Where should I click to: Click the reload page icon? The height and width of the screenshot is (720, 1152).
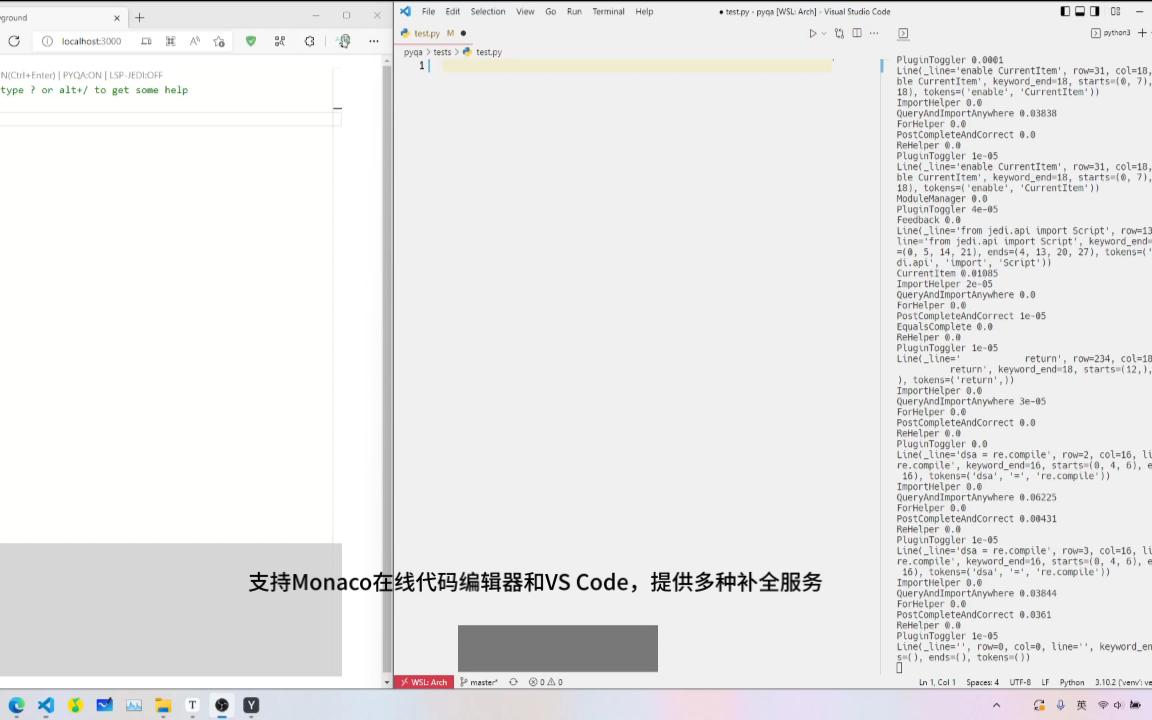(x=14, y=41)
